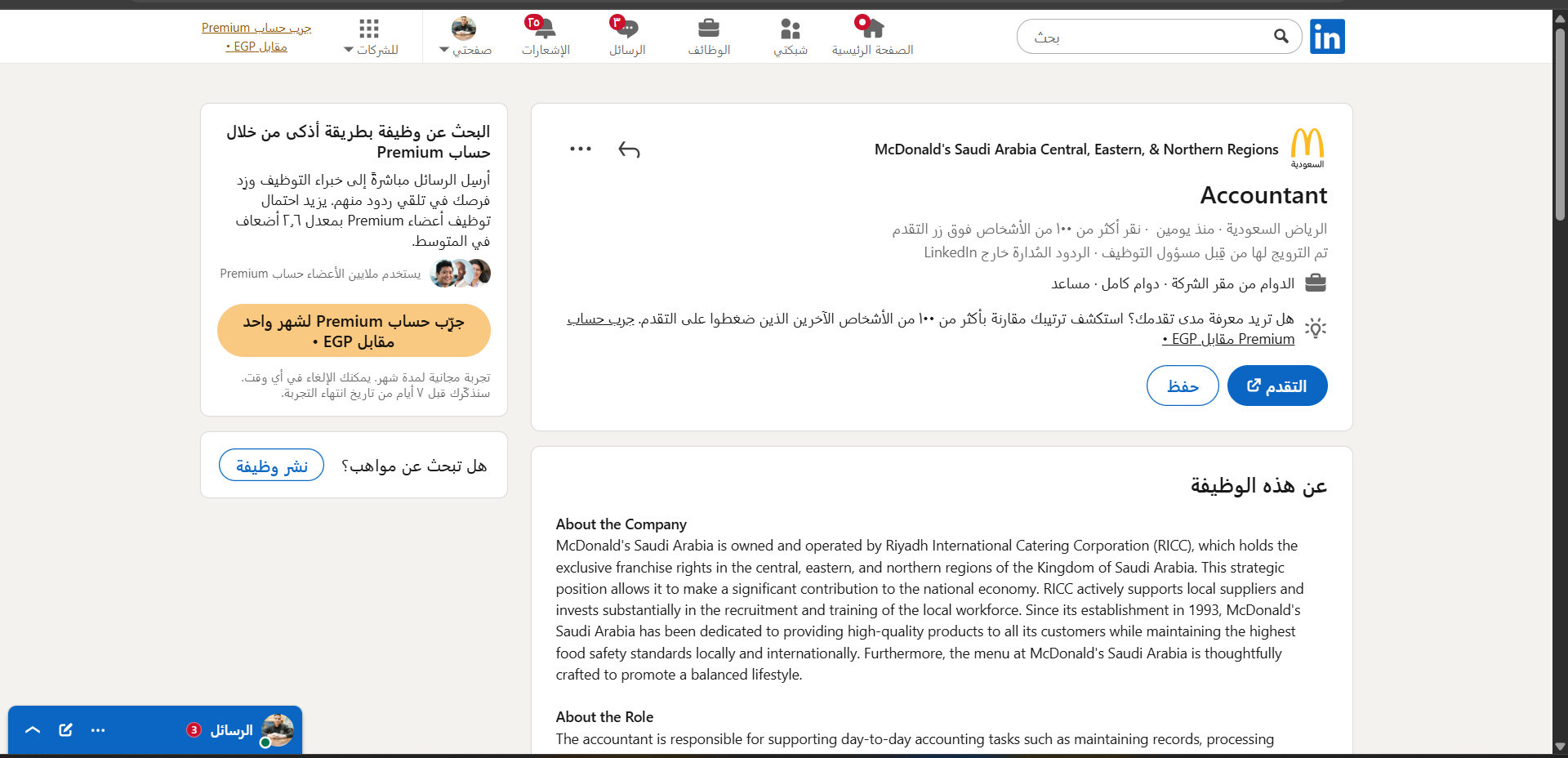Click scrollbar down arrow
This screenshot has height=758, width=1568.
click(1560, 747)
